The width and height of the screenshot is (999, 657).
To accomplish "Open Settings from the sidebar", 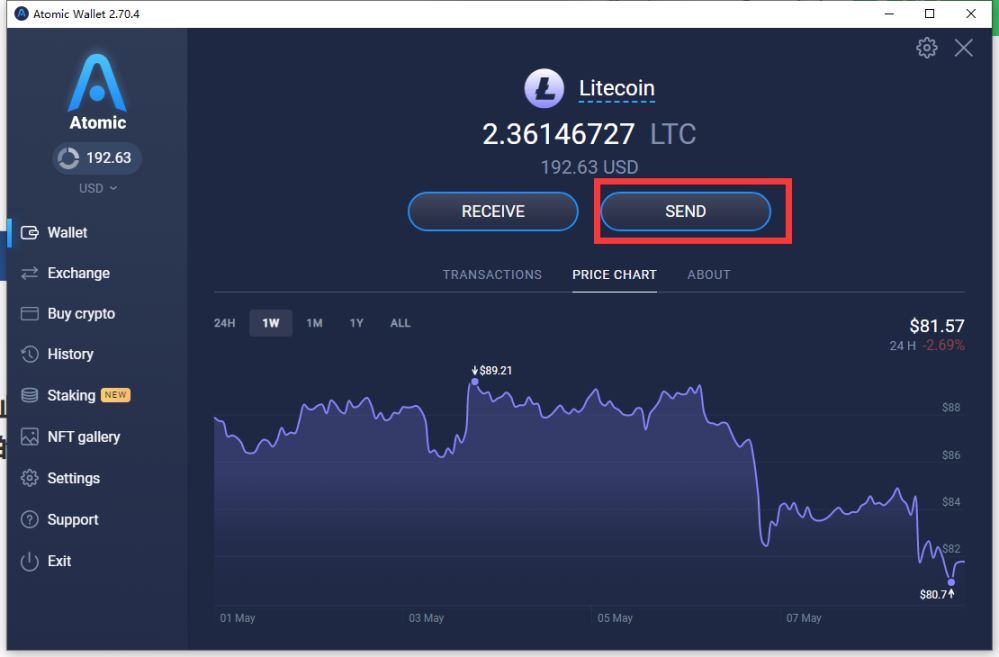I will pos(72,478).
